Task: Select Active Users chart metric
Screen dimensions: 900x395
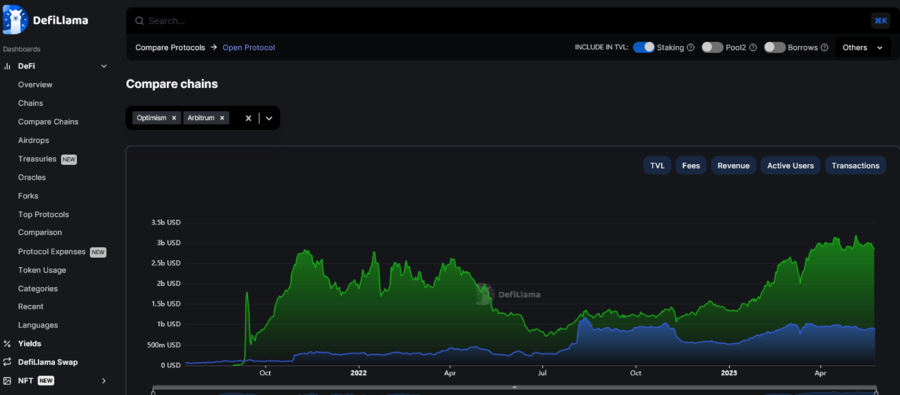Action: click(x=790, y=165)
